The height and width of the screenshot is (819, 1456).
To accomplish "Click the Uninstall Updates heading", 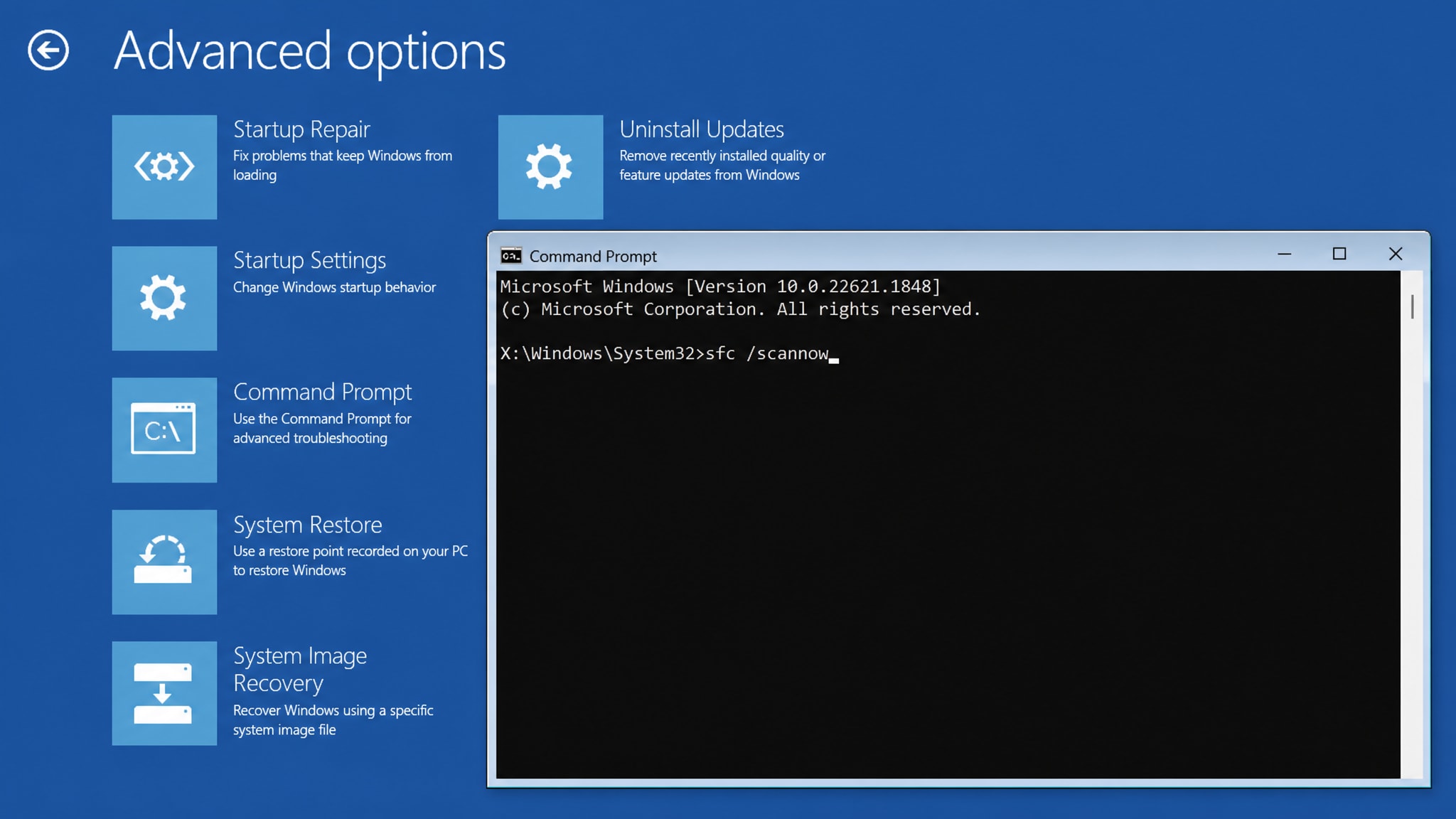I will [x=702, y=129].
